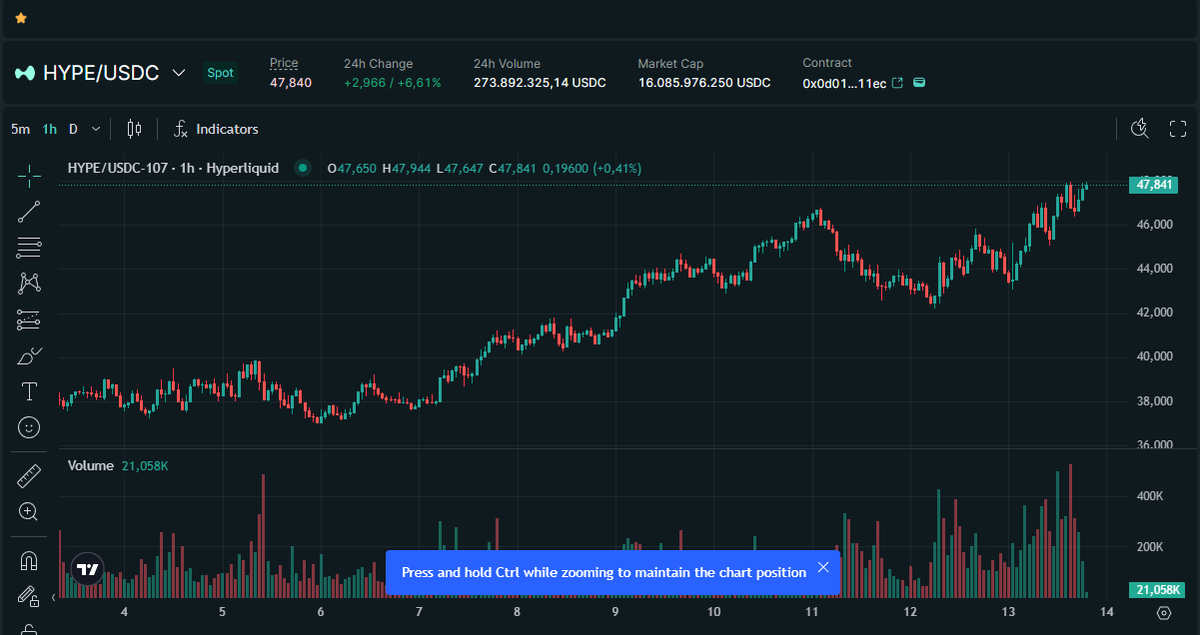Select the Text annotation tool
Screen dimensions: 1200x635
pos(29,391)
